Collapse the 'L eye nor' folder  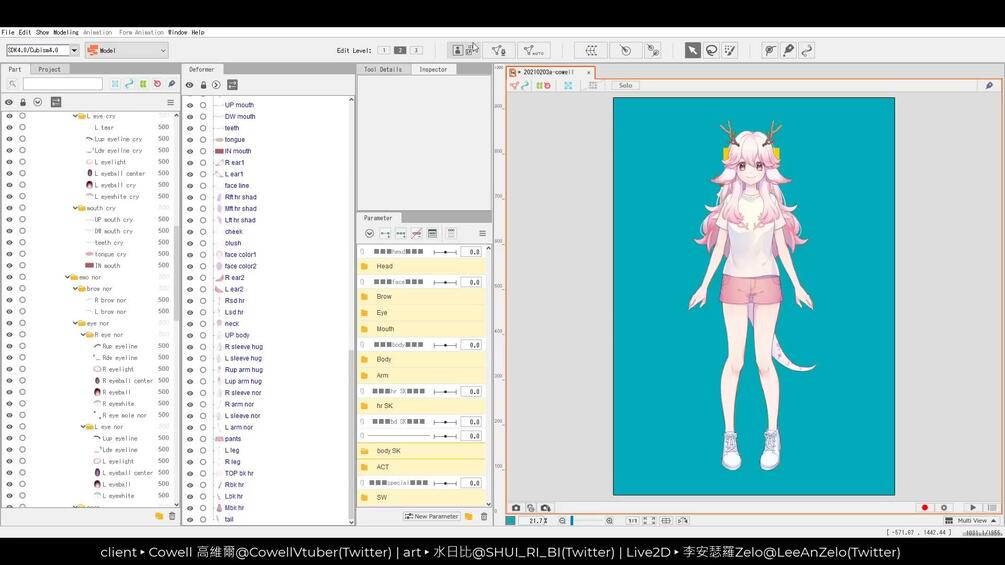coord(83,427)
